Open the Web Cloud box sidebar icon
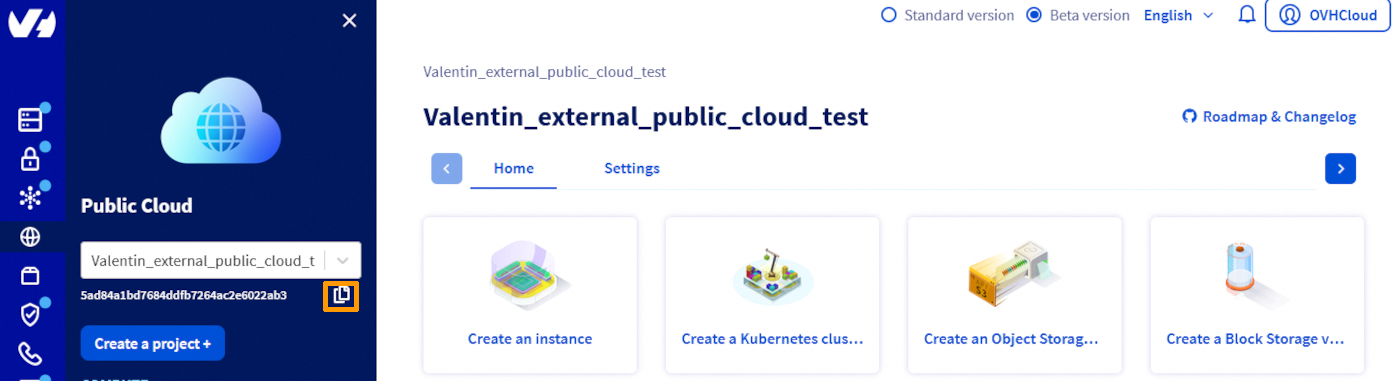The width and height of the screenshot is (1400, 381). click(31, 276)
